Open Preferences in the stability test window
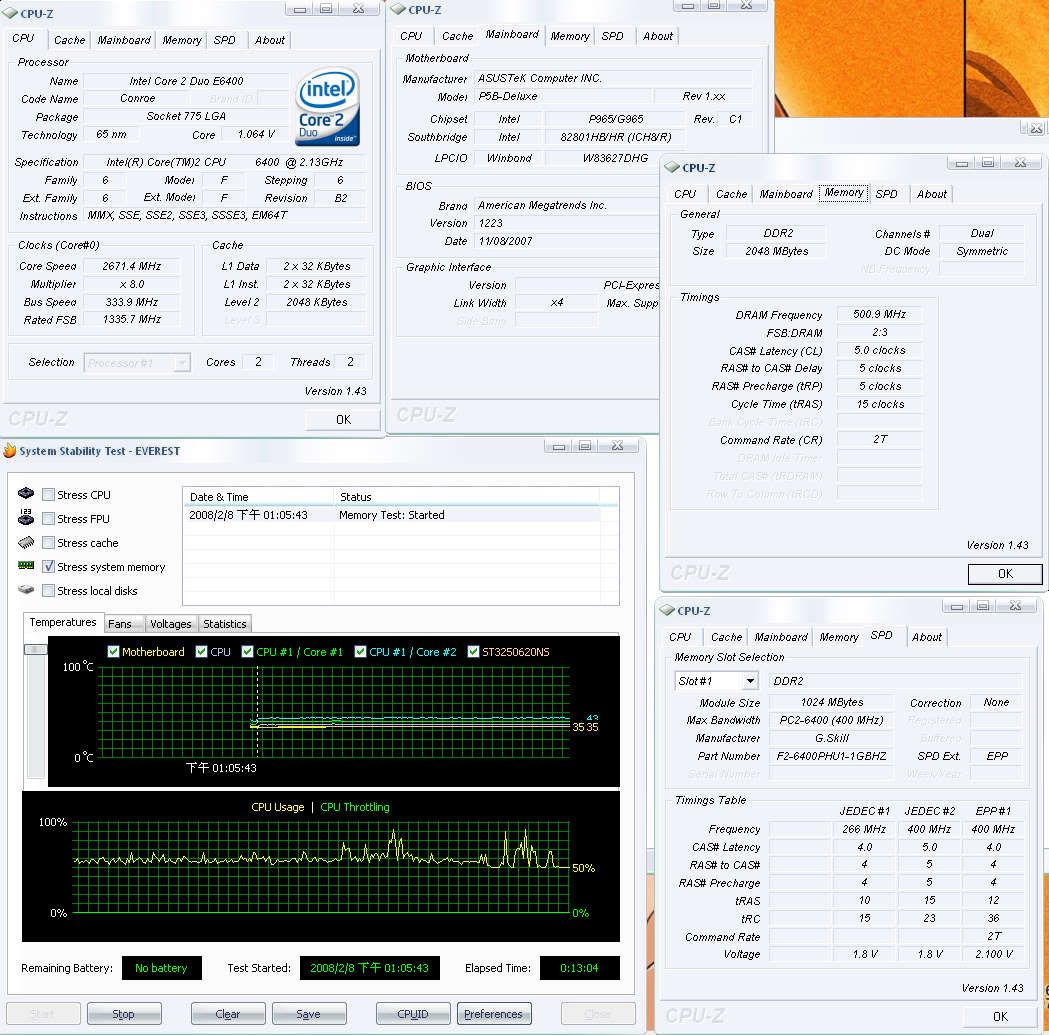The image size is (1049, 1035). tap(494, 1014)
